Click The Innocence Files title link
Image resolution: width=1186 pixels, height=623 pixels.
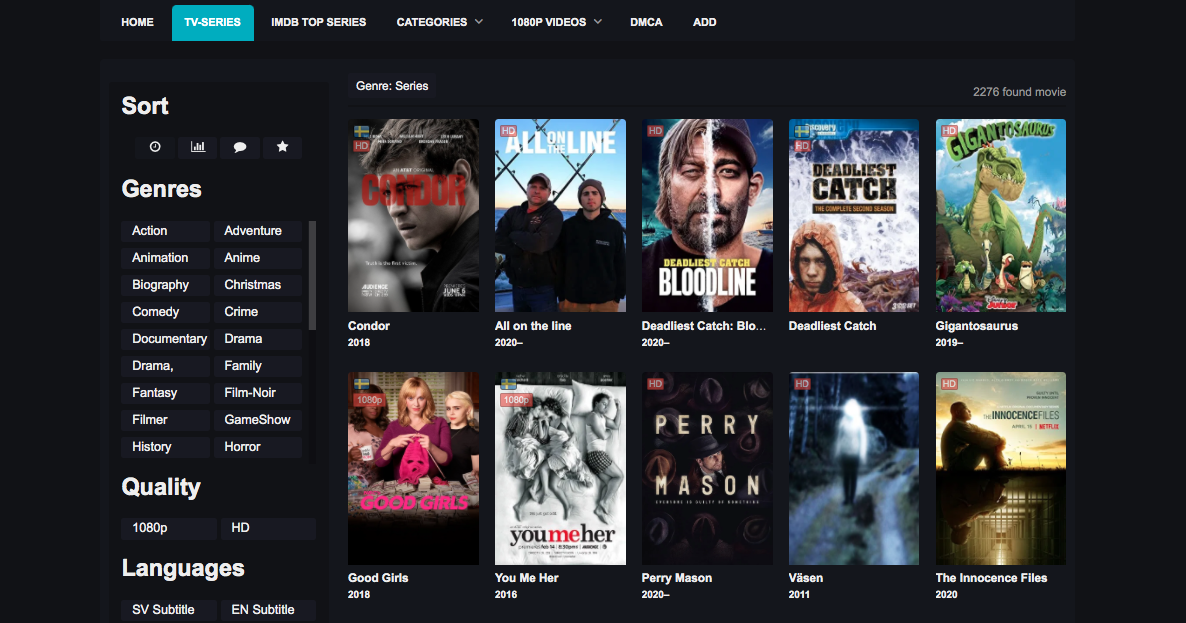(x=992, y=578)
